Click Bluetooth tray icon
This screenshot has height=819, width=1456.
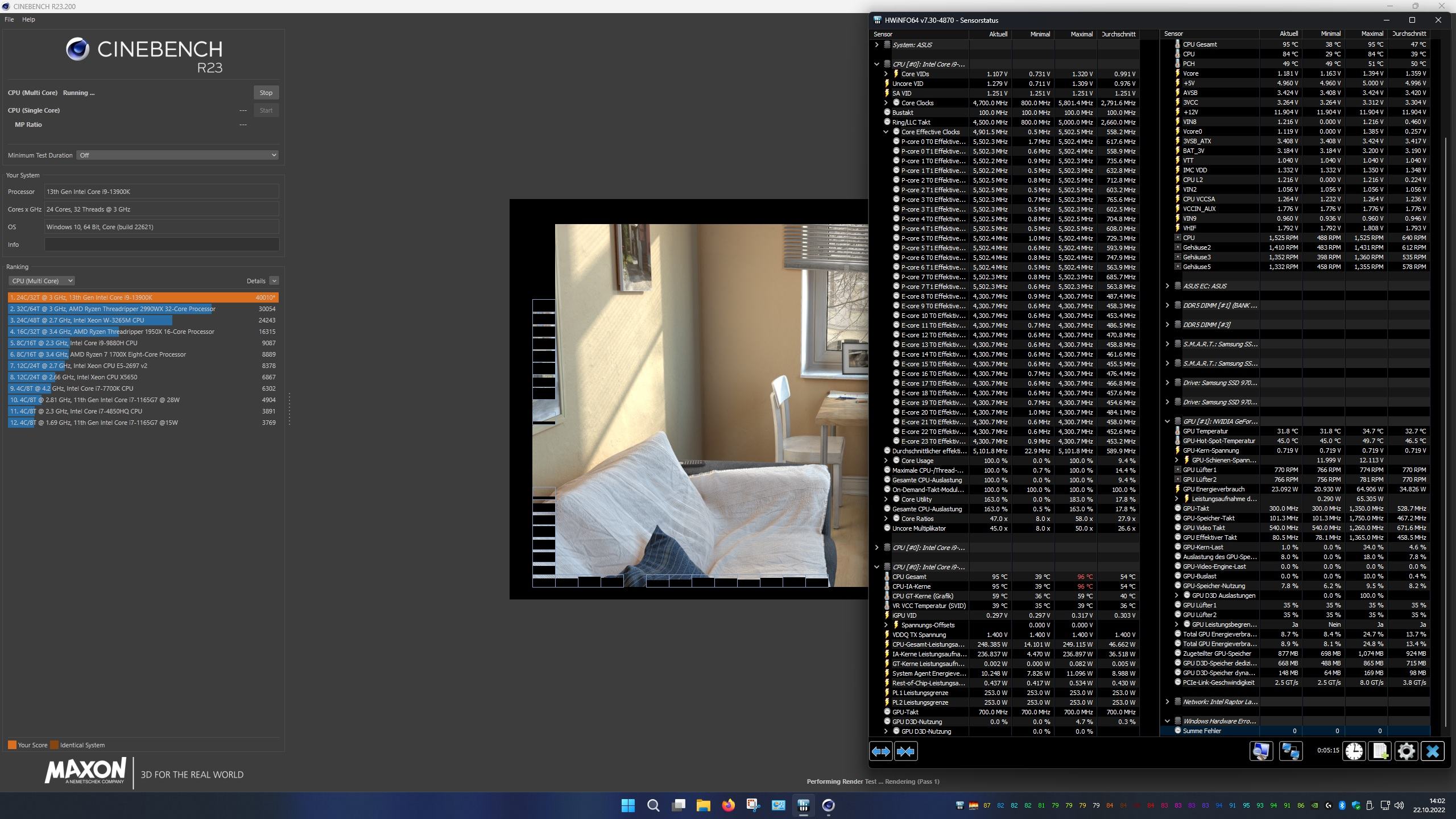(x=1342, y=805)
